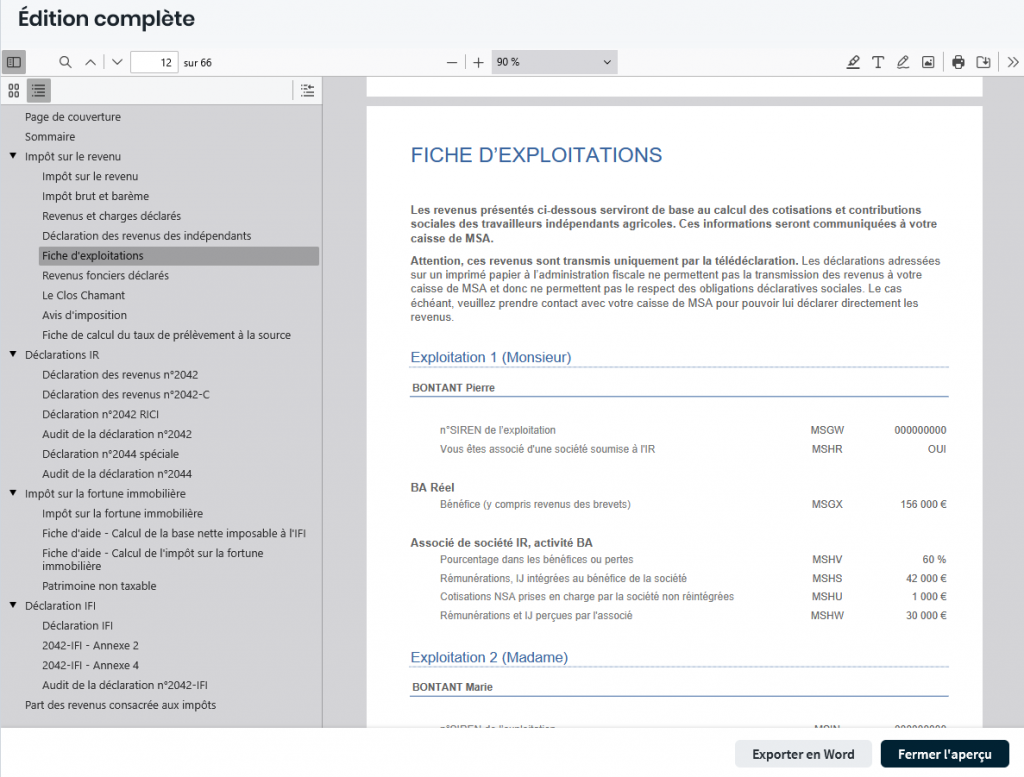Select Fiche d'exploitations outline entry
The width and height of the screenshot is (1024, 777).
pyautogui.click(x=179, y=256)
